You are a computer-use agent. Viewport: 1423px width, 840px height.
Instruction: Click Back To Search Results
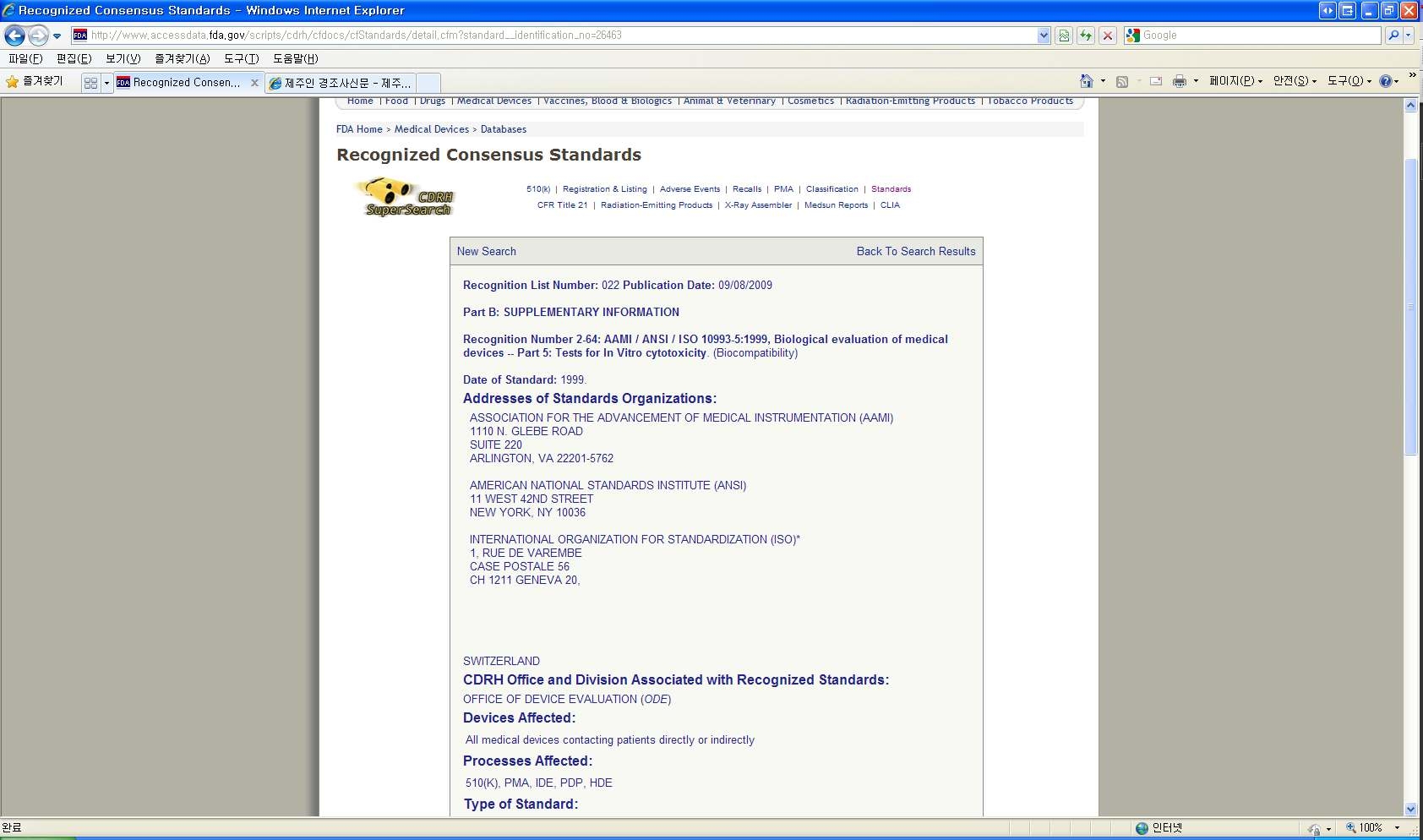(x=916, y=251)
